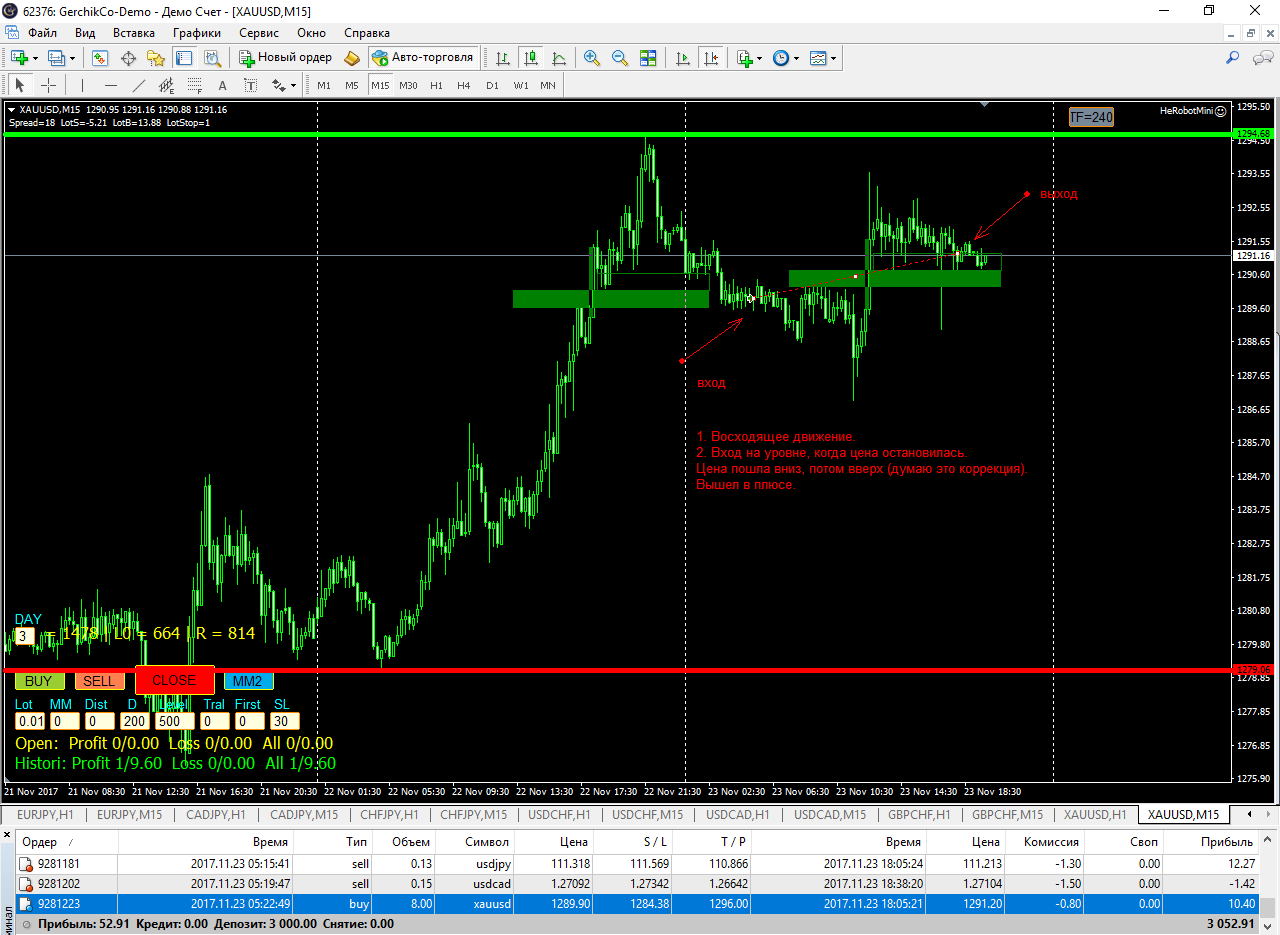Viewport: 1280px width, 935px height.
Task: Switch to H1 timeframe
Action: (436, 85)
